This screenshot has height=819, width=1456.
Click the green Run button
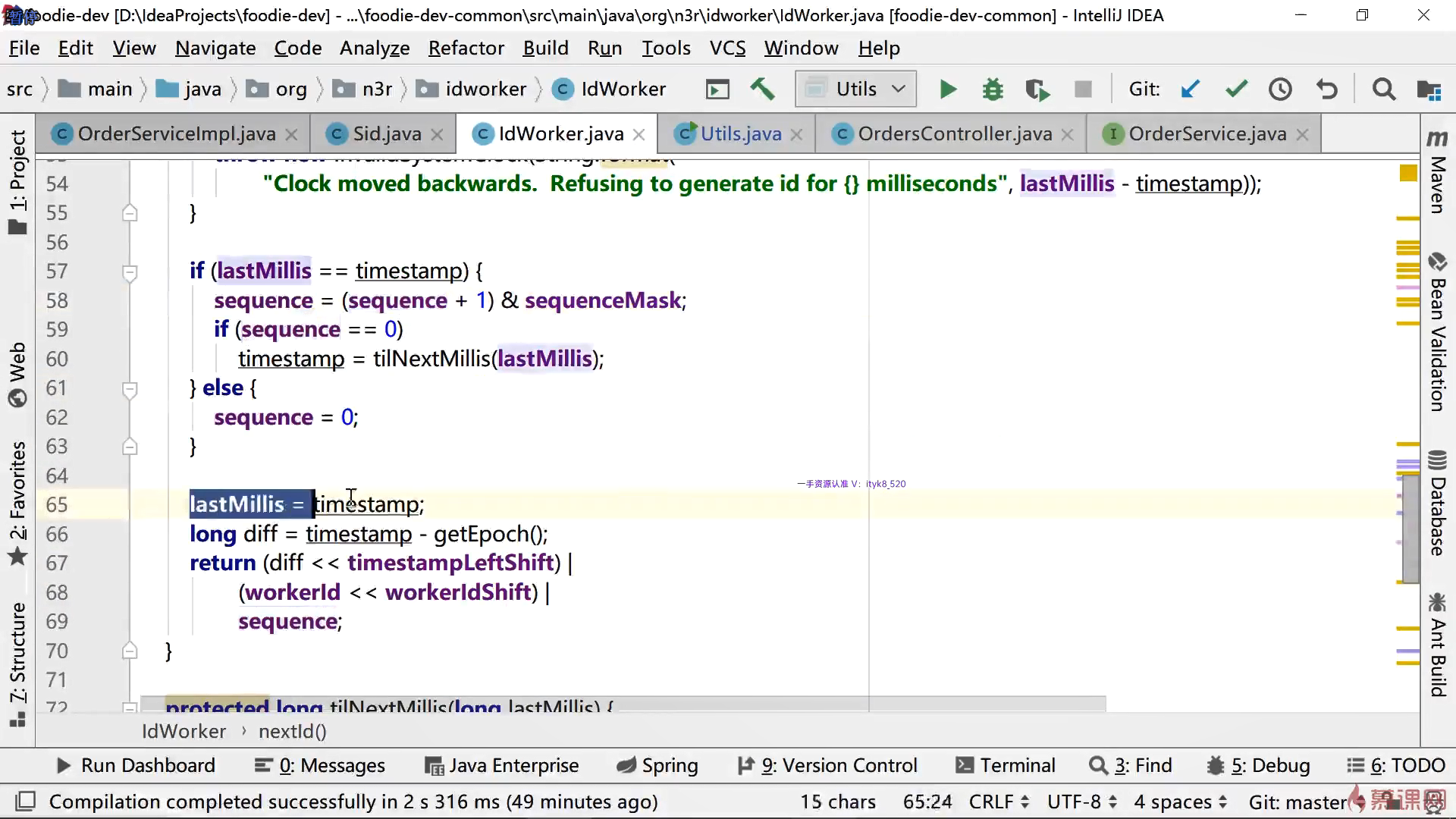947,89
